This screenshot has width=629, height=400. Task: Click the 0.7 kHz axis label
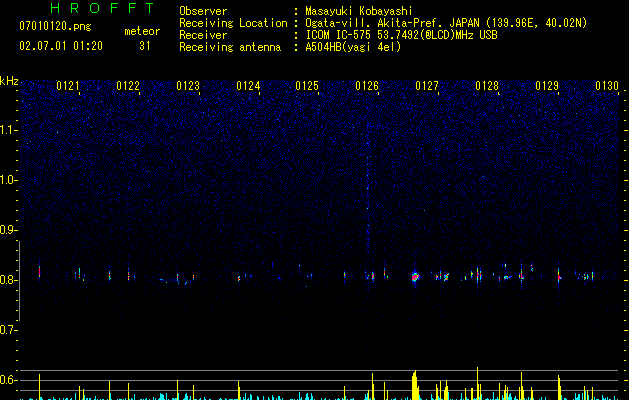[8, 330]
